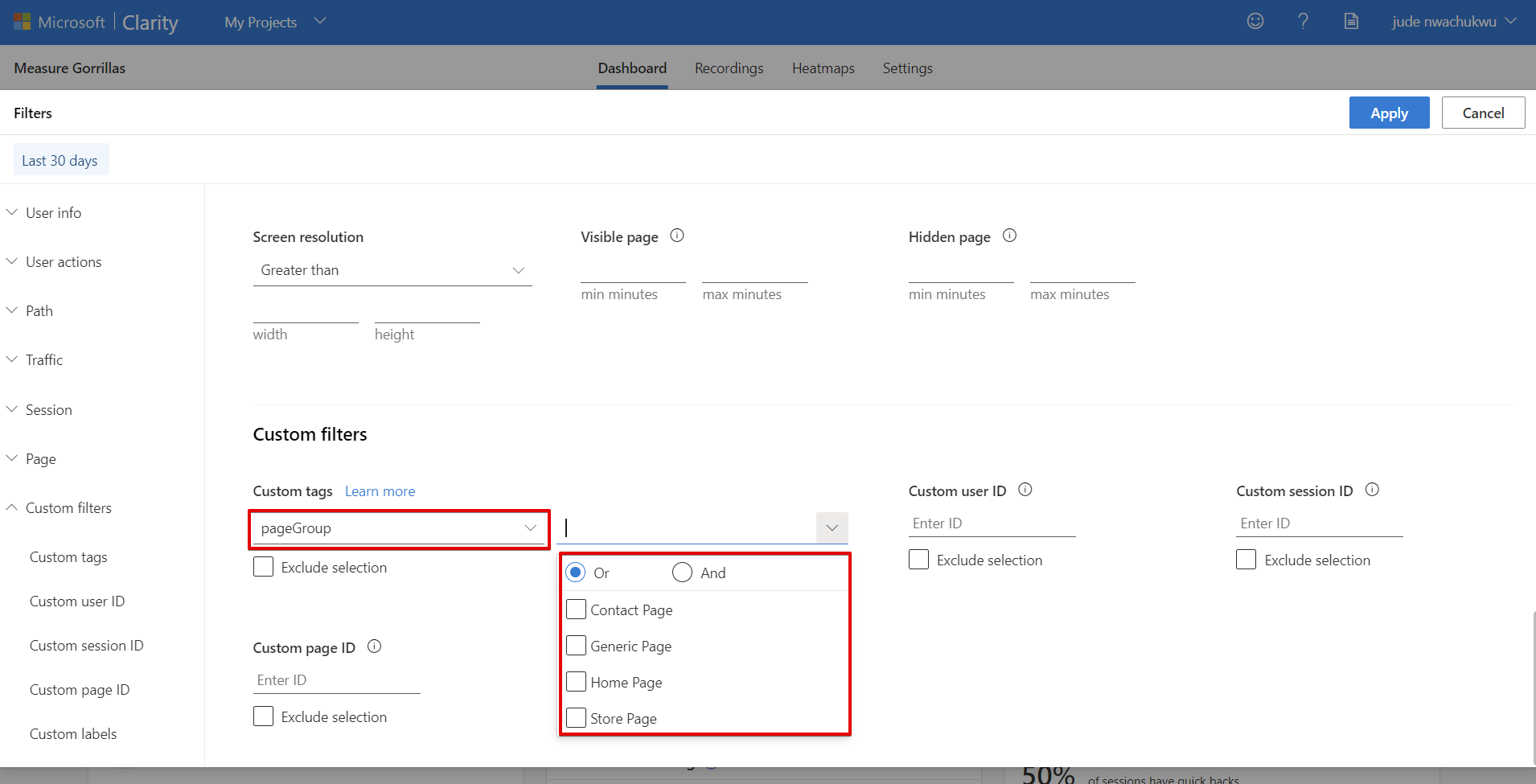Select the And radio button
The height and width of the screenshot is (784, 1536).
[681, 572]
